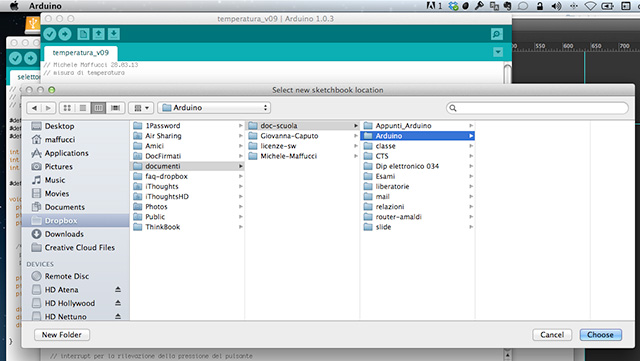This screenshot has width=640, height=361.
Task: Expand the slide folder arrow
Action: click(x=471, y=227)
